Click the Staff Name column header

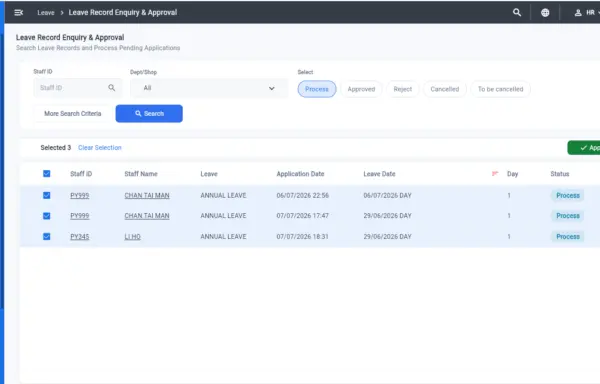tap(141, 174)
